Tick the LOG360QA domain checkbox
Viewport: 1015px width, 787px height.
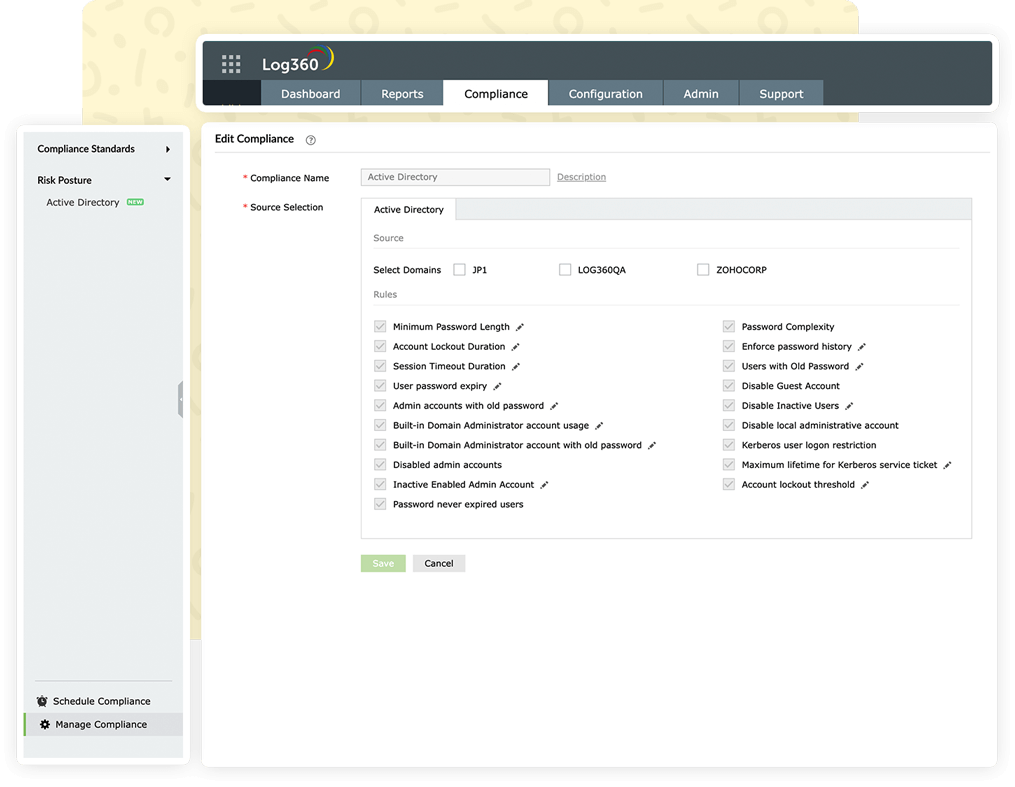pos(565,270)
